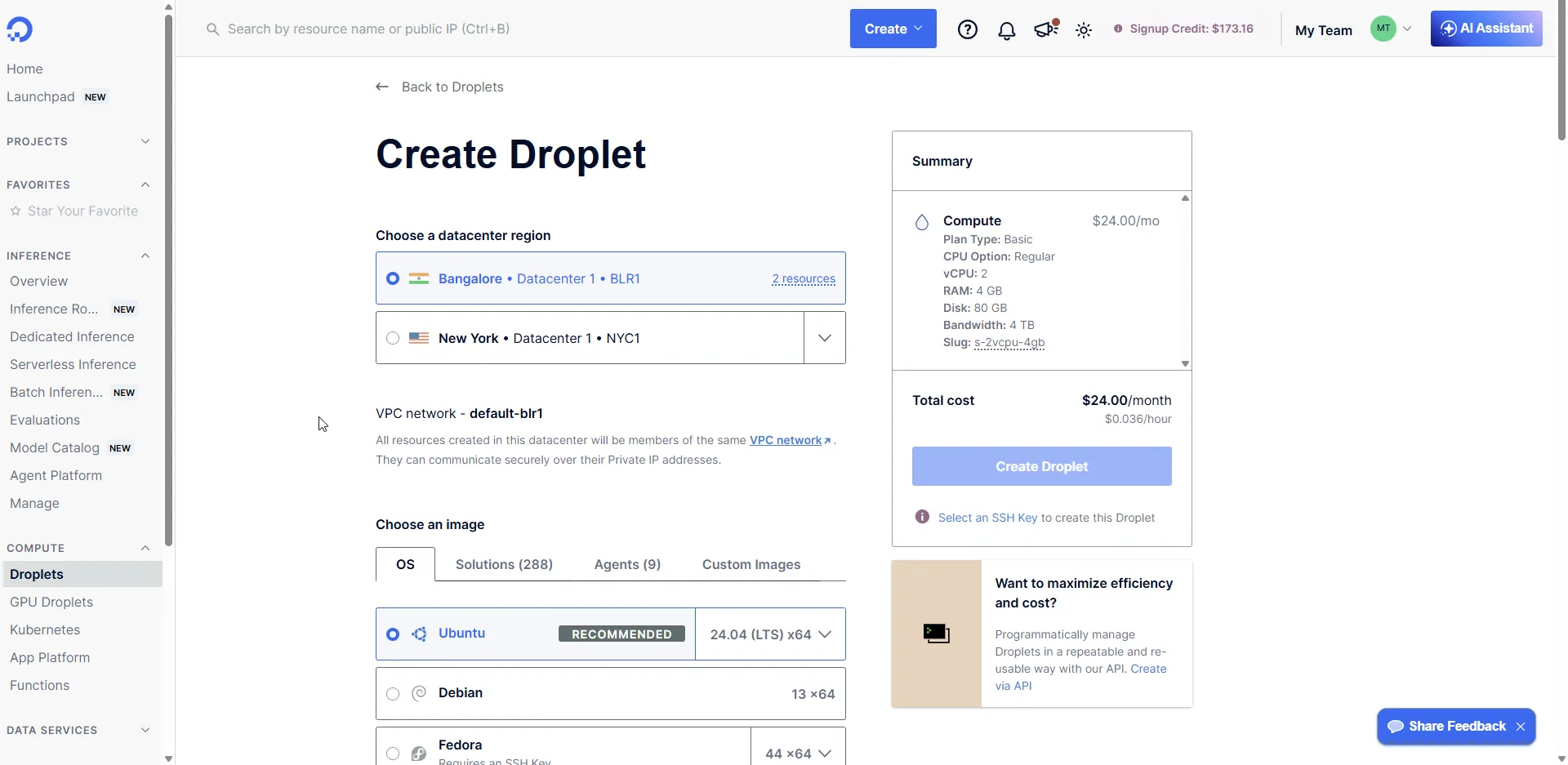The width and height of the screenshot is (1568, 765).
Task: Switch to the Agents (9) tab
Action: [627, 564]
